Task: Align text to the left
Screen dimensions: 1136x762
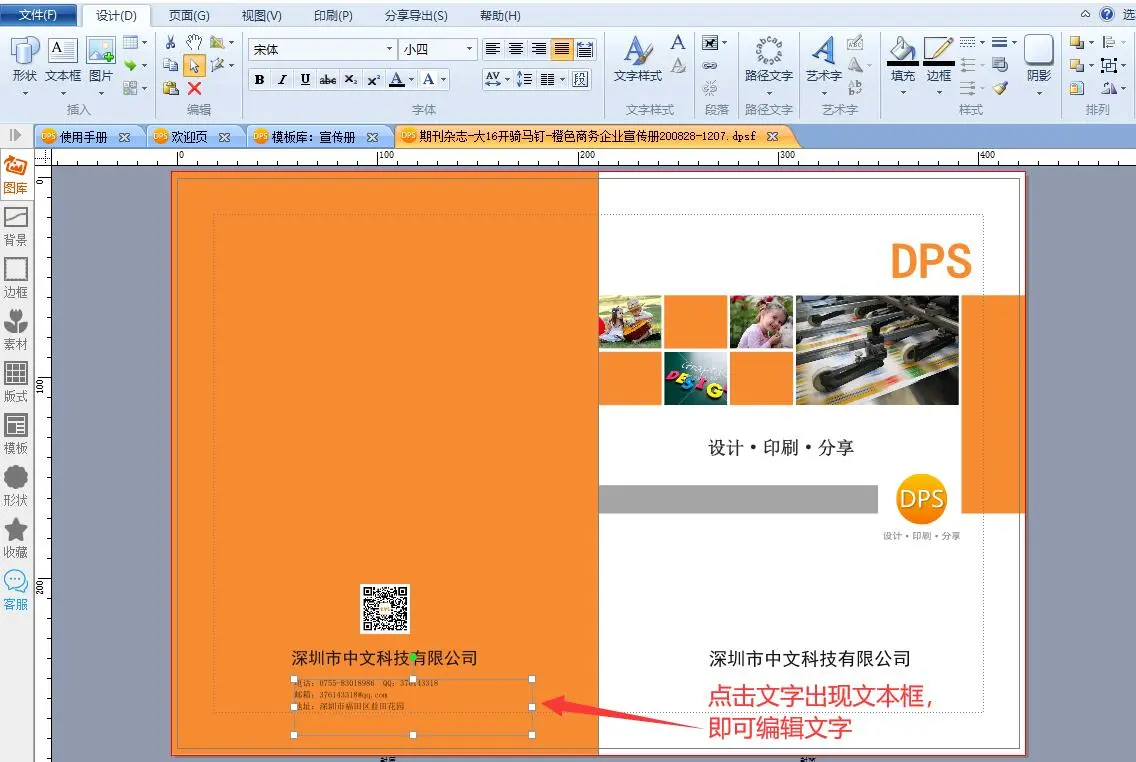Action: coord(493,49)
